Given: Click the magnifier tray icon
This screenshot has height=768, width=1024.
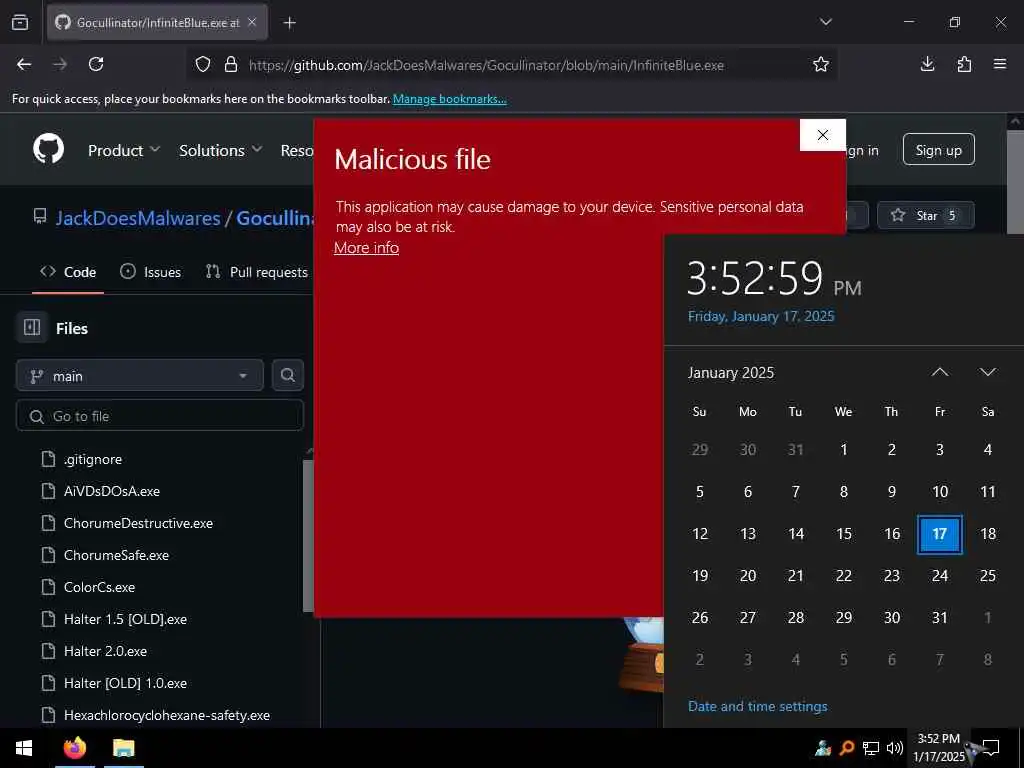Looking at the screenshot, I should point(847,748).
